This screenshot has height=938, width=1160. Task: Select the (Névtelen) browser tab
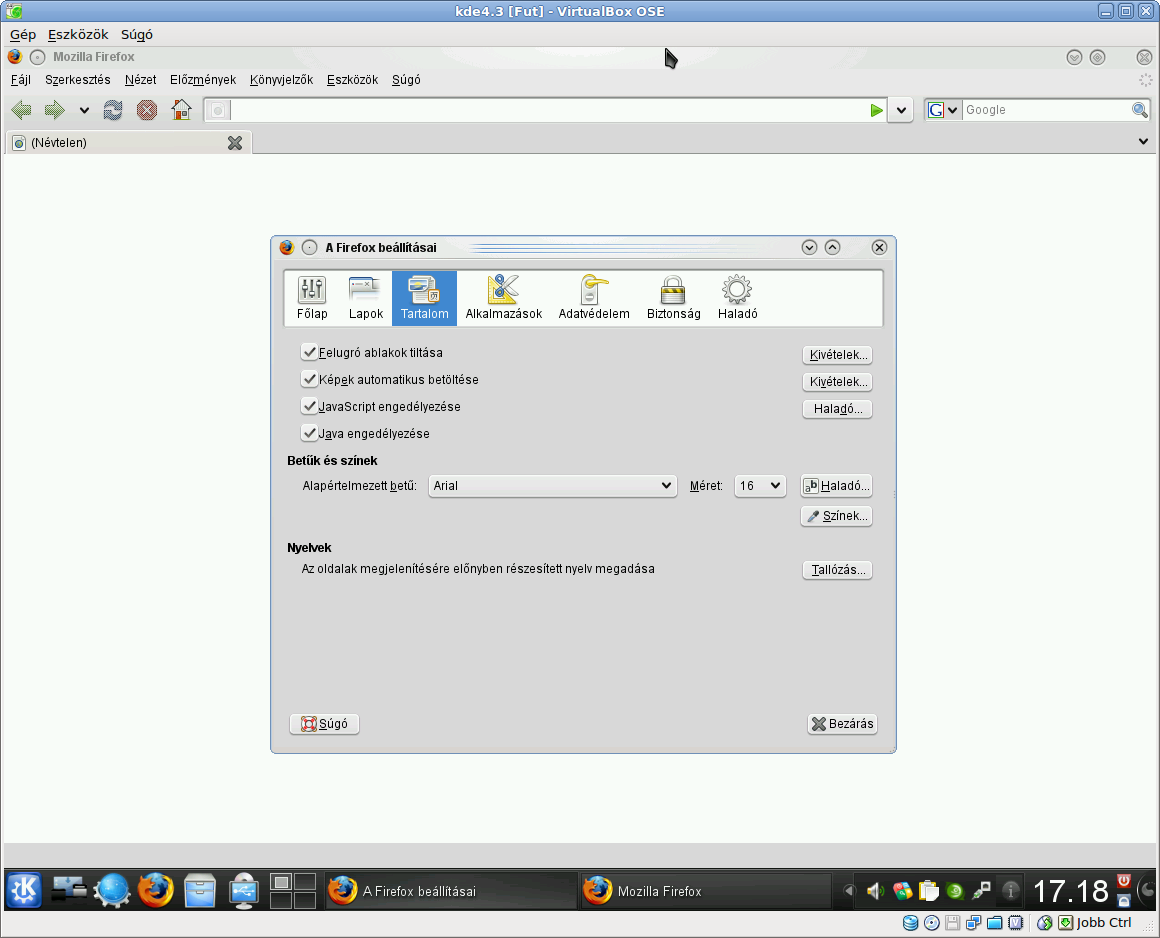tap(129, 143)
